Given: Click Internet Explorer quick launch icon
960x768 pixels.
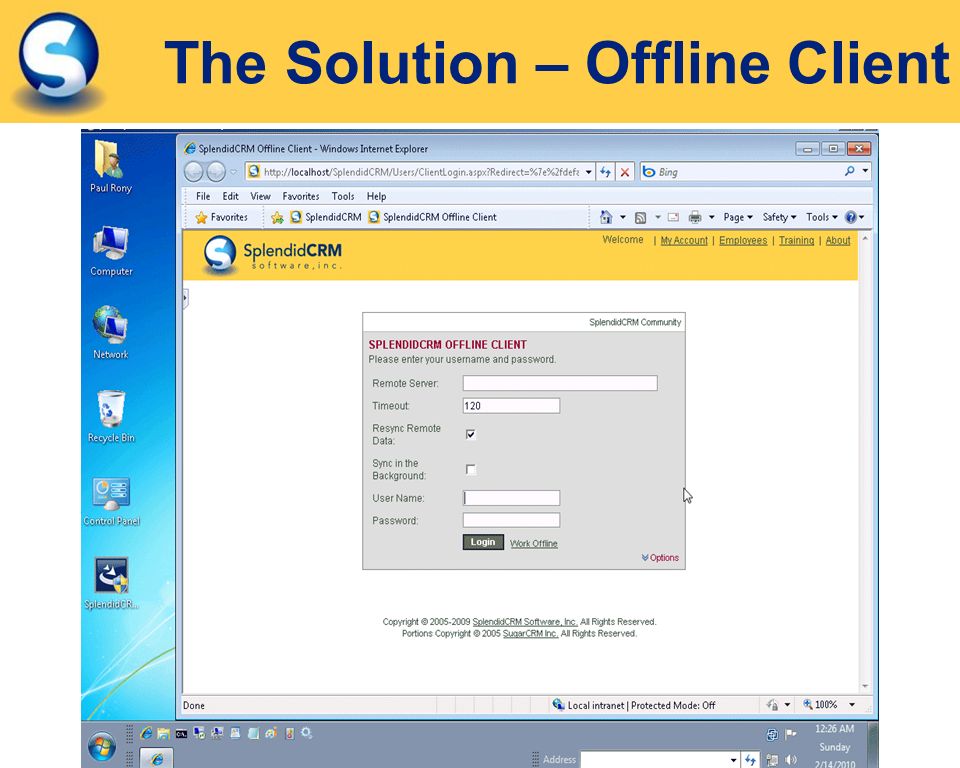Looking at the screenshot, I should pyautogui.click(x=146, y=733).
